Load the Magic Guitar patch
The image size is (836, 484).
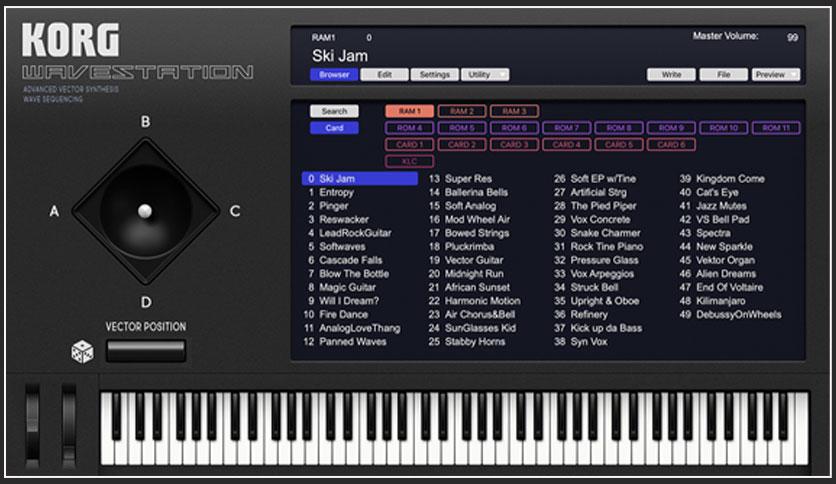pos(347,287)
